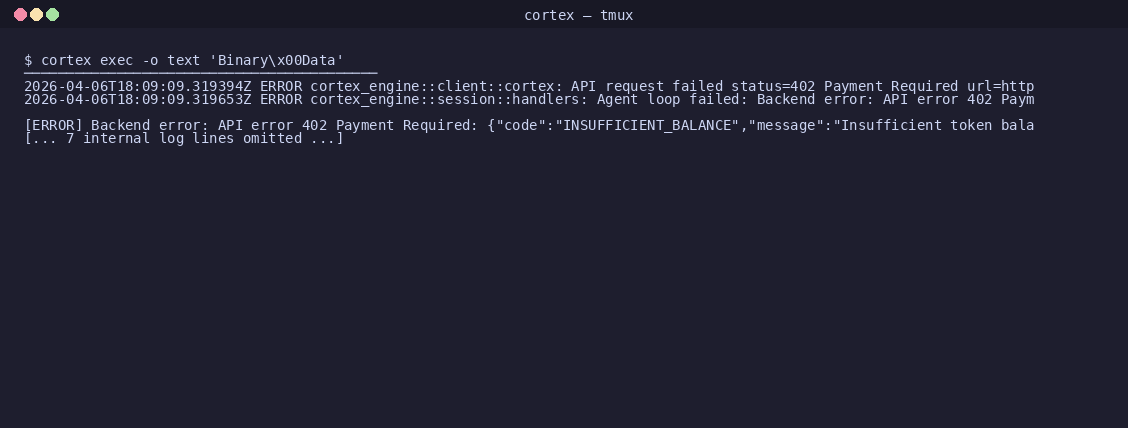This screenshot has height=428, width=1128.
Task: Click the 'exec' subcommand text
Action: coord(117,60)
